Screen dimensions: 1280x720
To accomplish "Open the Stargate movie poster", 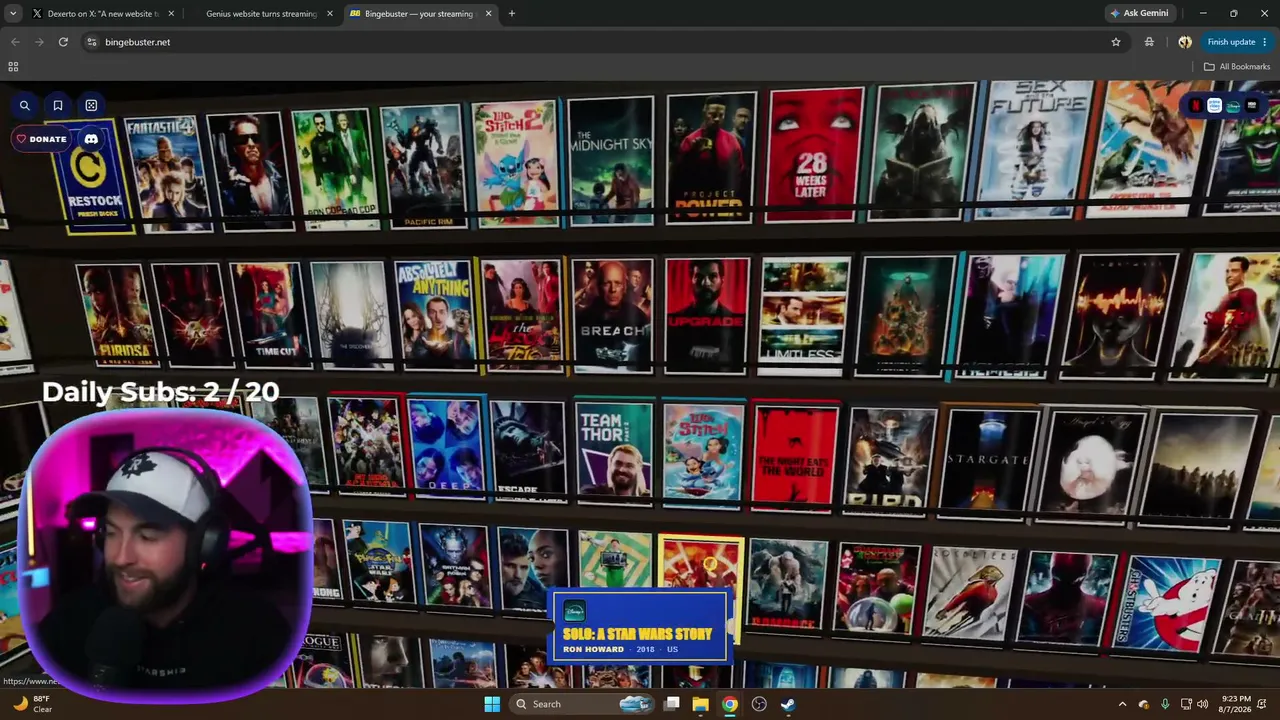I will coord(988,465).
